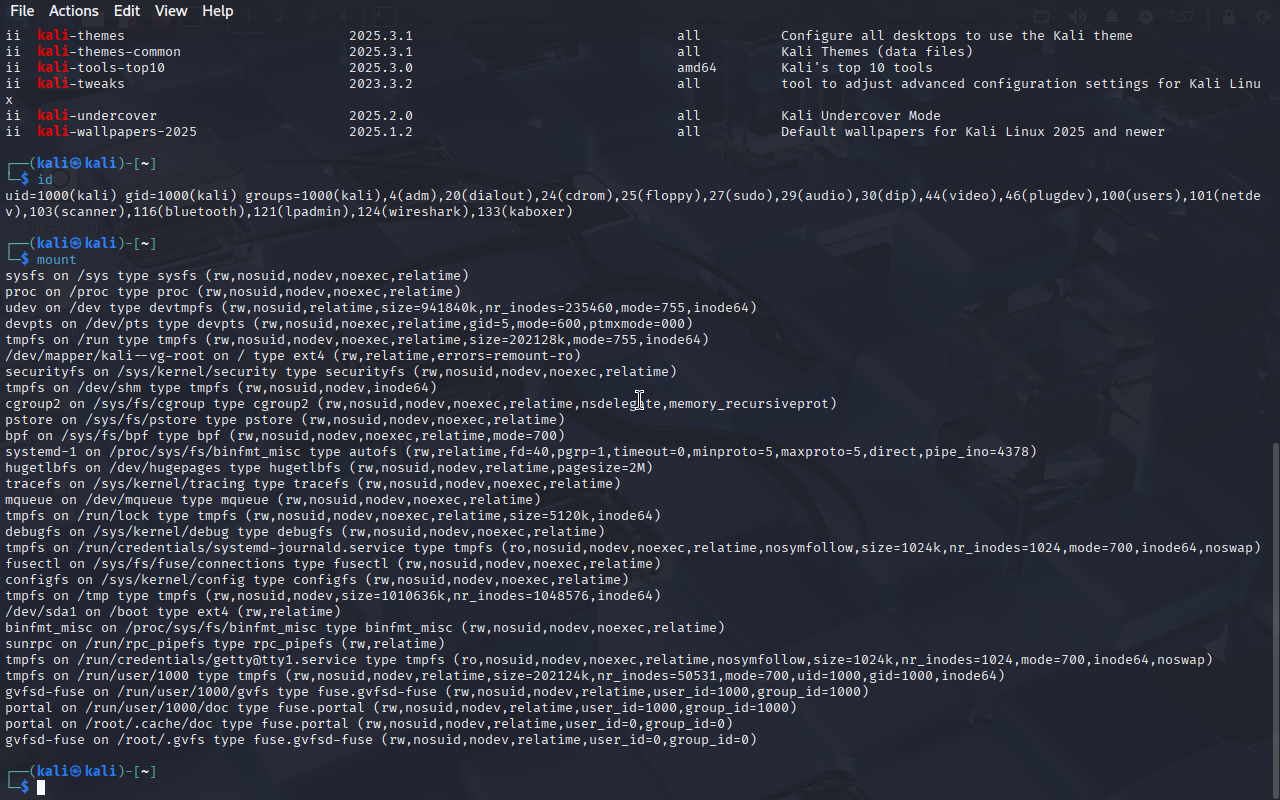Click the 'fusectl on /sys/fs/fuse/connections' line
The image size is (1280, 800).
[x=333, y=564]
